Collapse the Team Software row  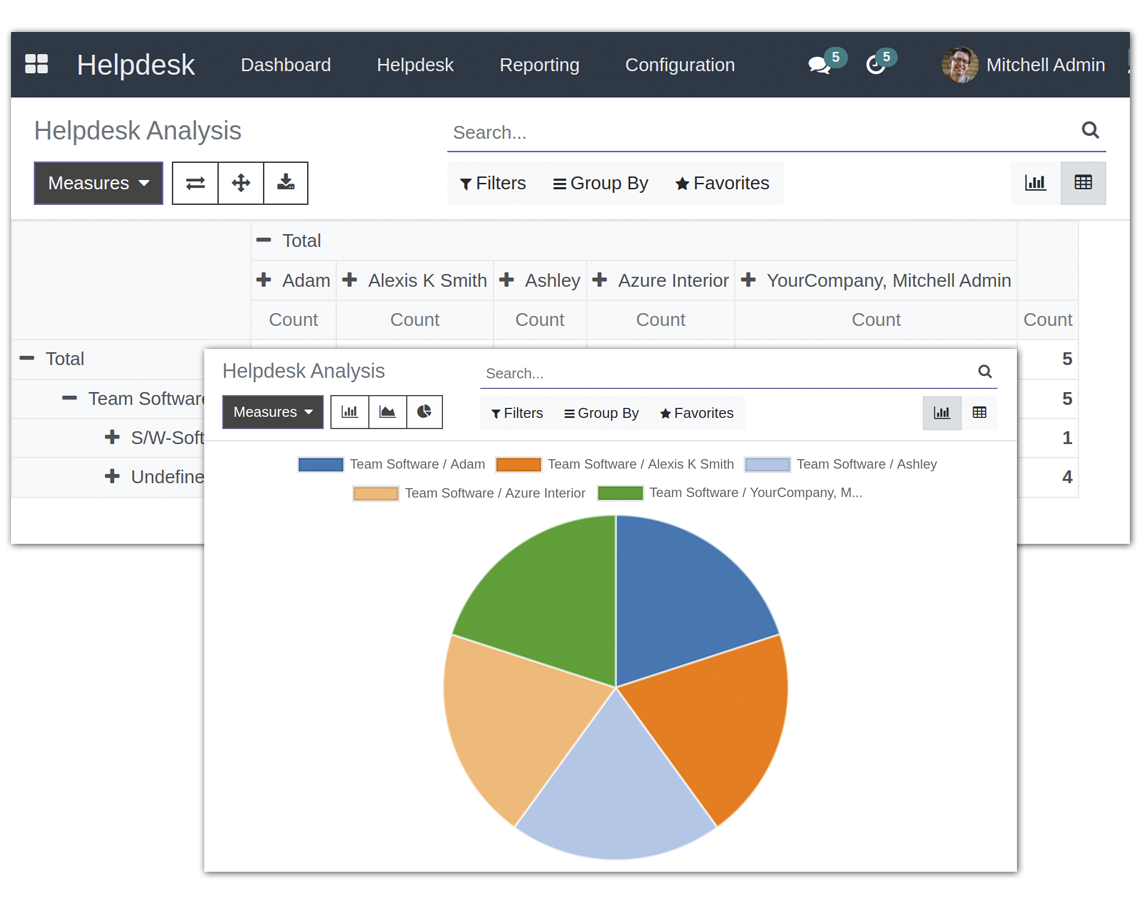point(70,398)
